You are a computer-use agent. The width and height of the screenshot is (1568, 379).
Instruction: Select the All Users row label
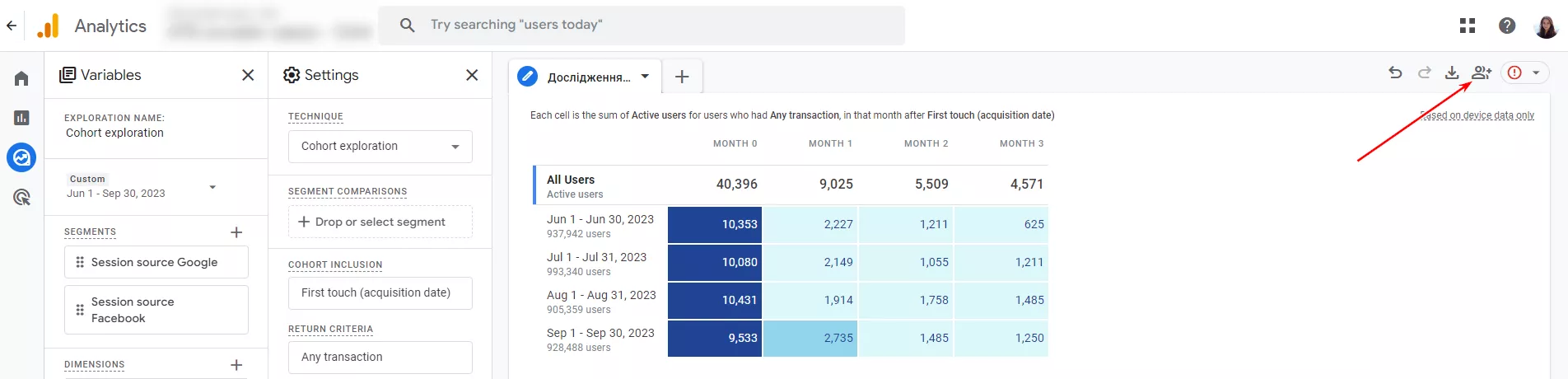(571, 180)
